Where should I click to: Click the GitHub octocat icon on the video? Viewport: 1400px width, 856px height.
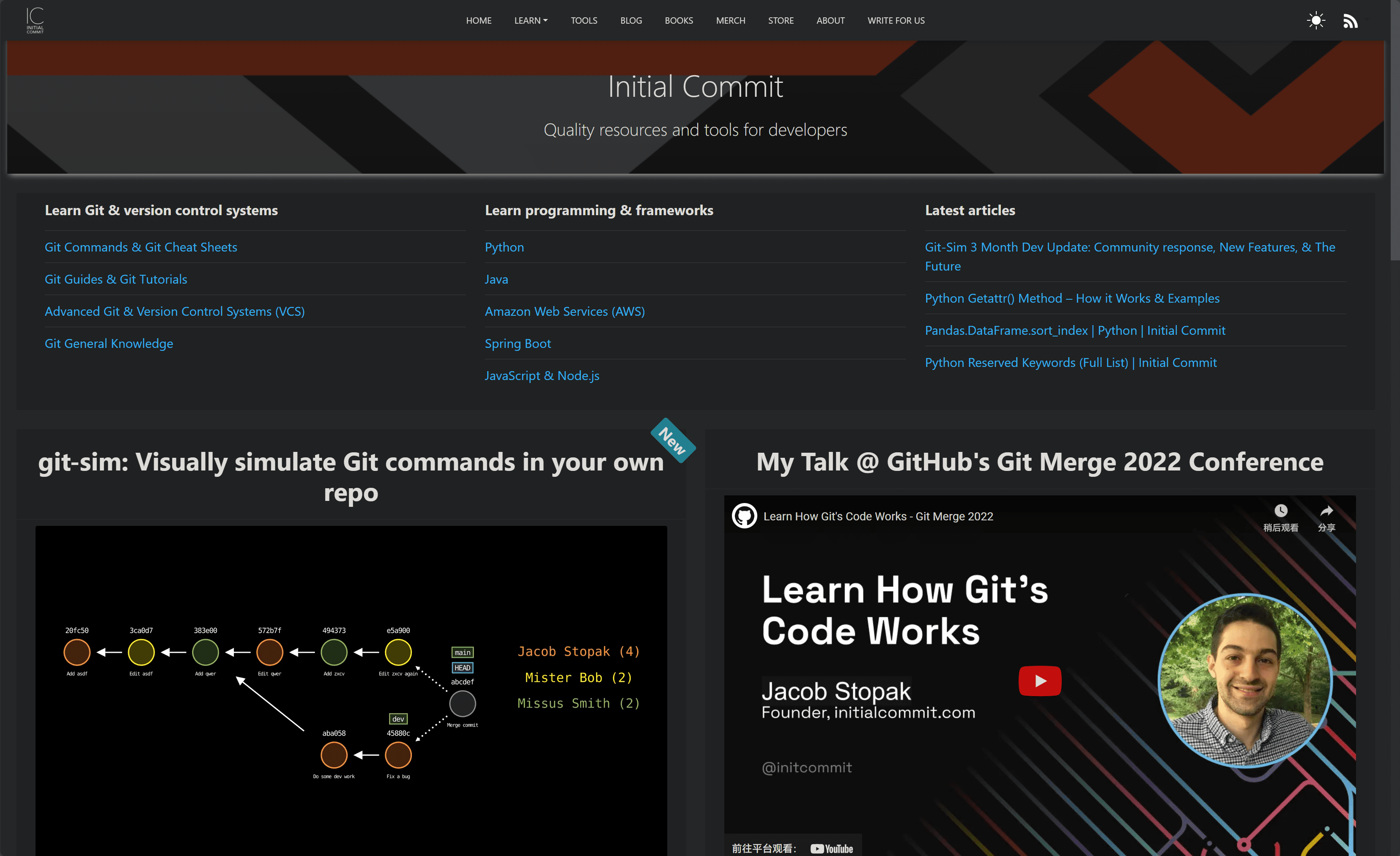coord(745,516)
